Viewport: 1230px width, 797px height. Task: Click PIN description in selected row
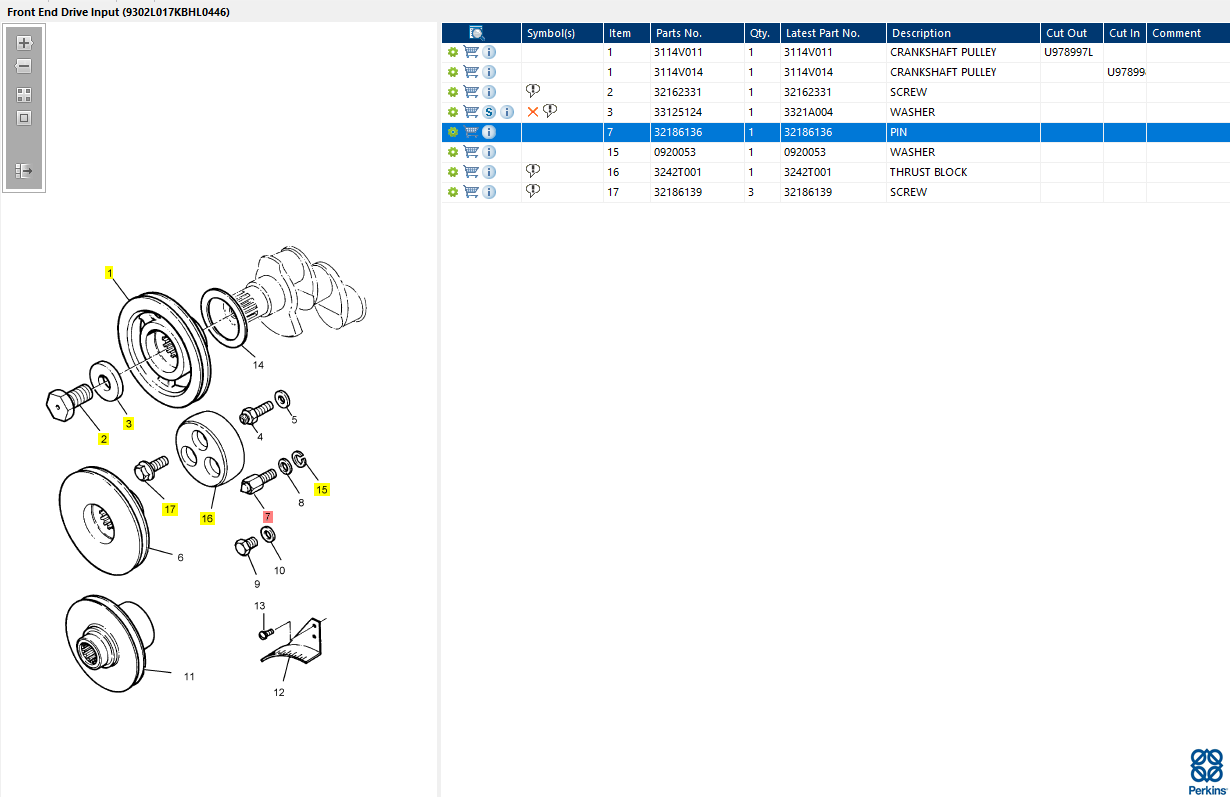[898, 132]
